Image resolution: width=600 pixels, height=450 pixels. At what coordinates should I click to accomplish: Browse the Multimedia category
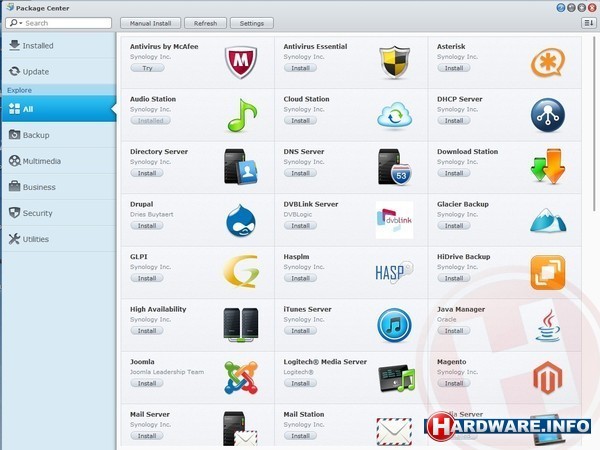(59, 161)
